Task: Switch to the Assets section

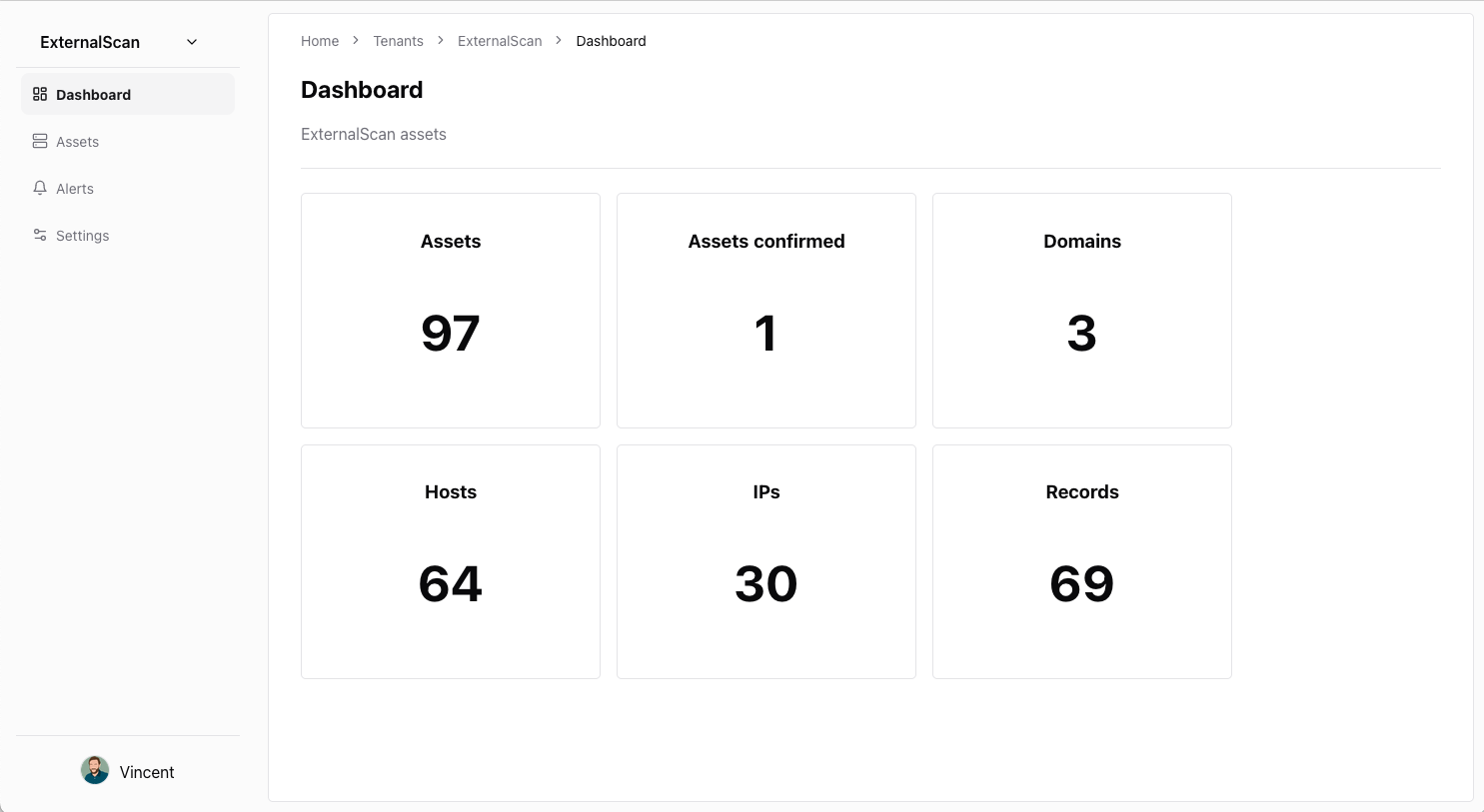Action: [x=77, y=141]
